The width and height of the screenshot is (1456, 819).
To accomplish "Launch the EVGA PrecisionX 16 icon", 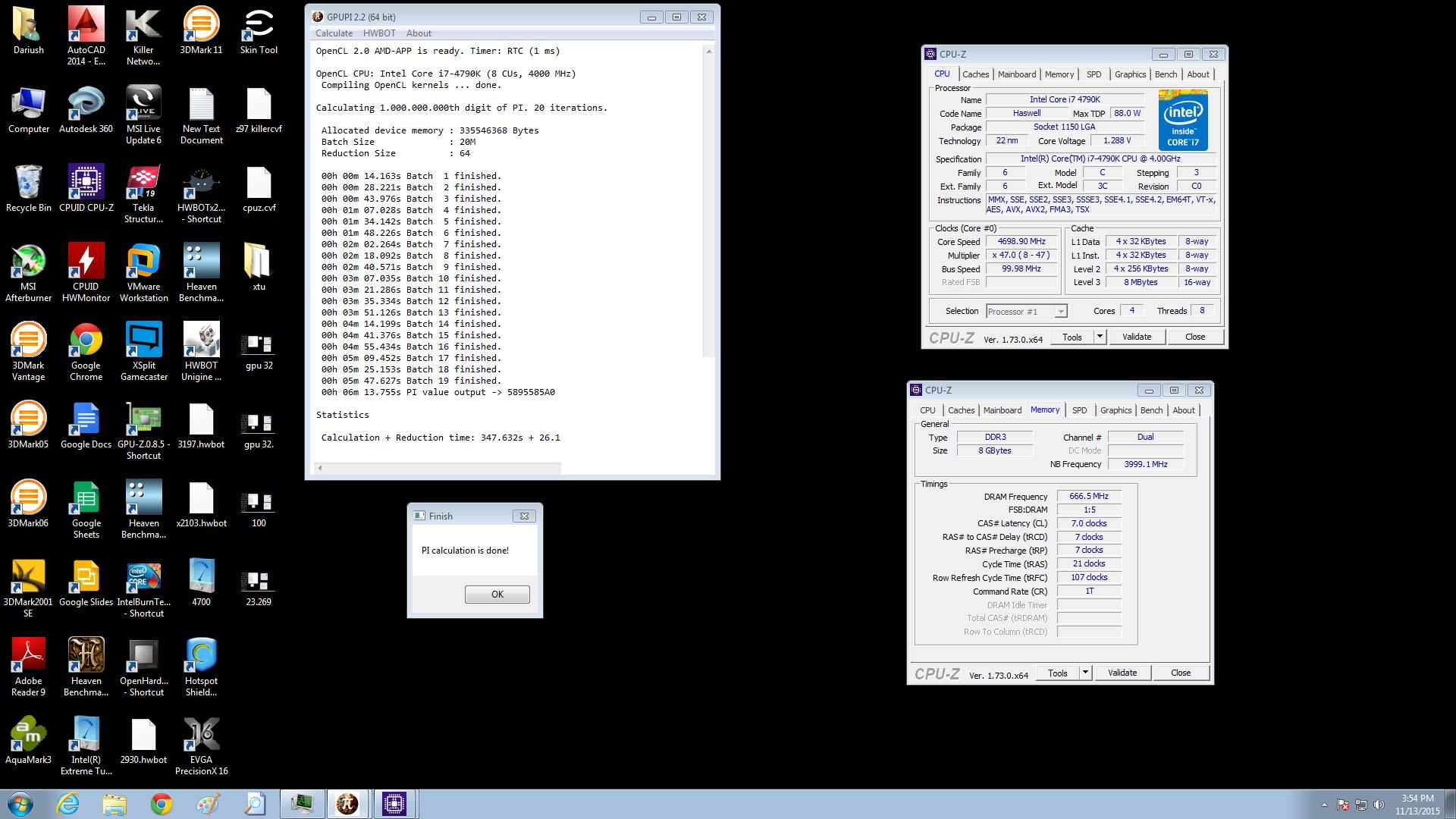I will click(201, 746).
